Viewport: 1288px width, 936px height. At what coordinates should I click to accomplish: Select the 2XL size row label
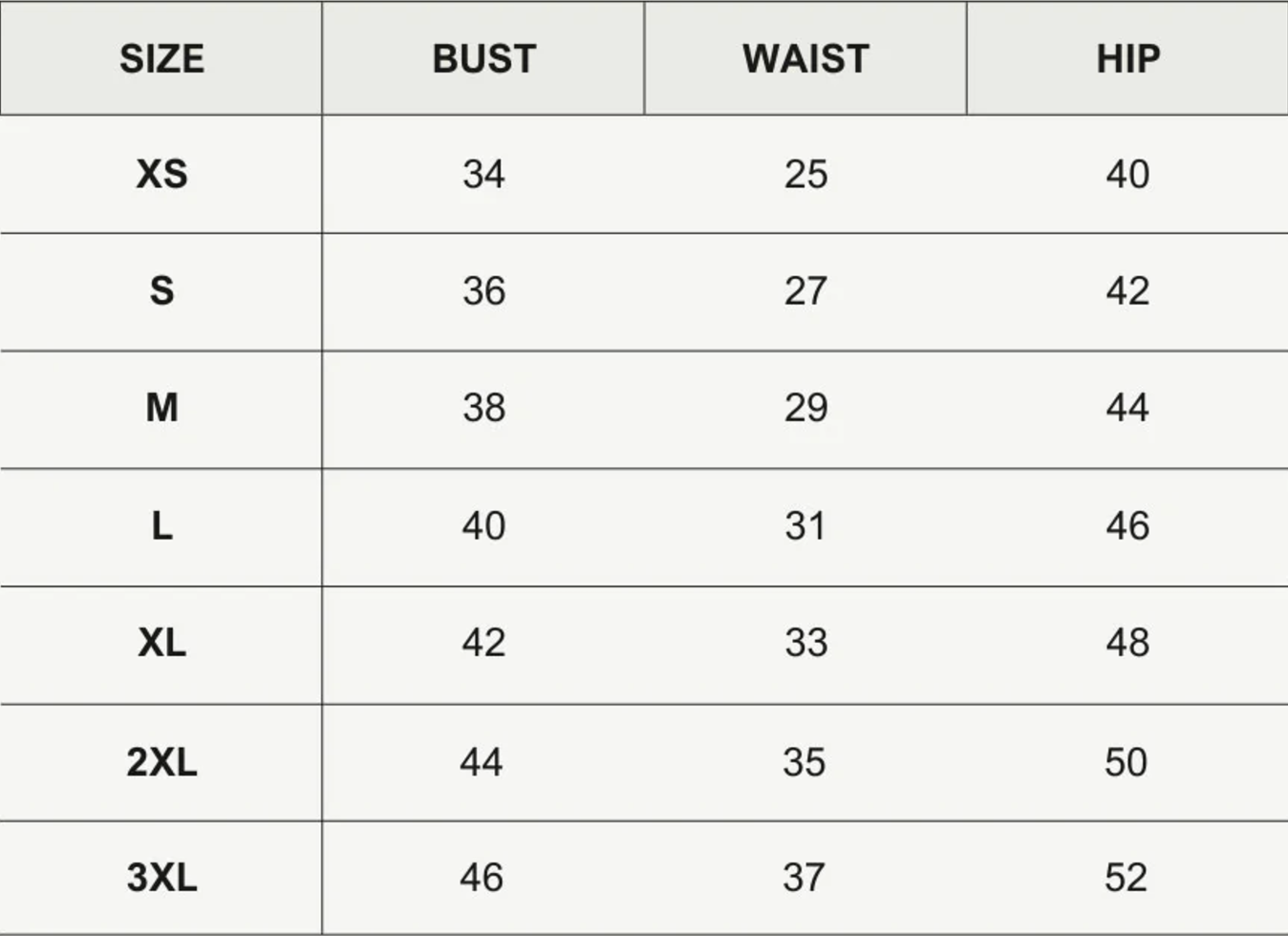click(161, 762)
